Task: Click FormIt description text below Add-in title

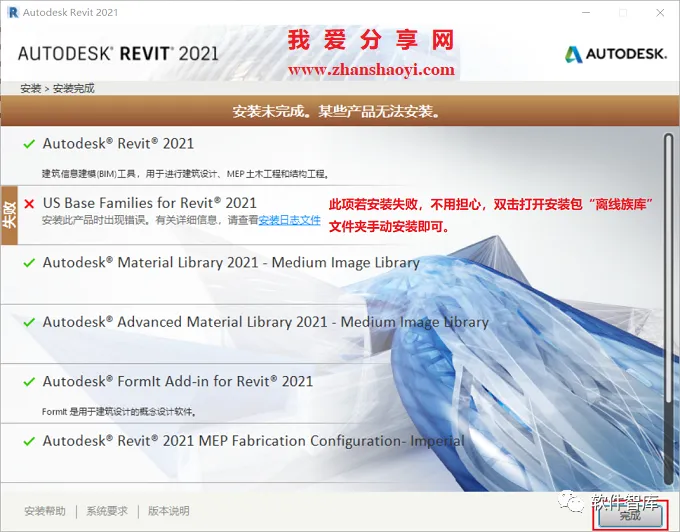Action: pos(119,411)
